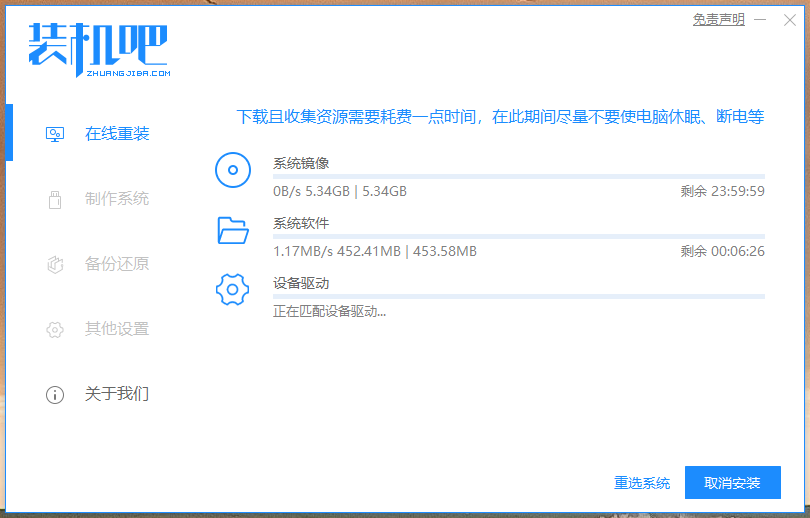Click the info icon beside 关于我们
The width and height of the screenshot is (810, 518).
pos(56,395)
